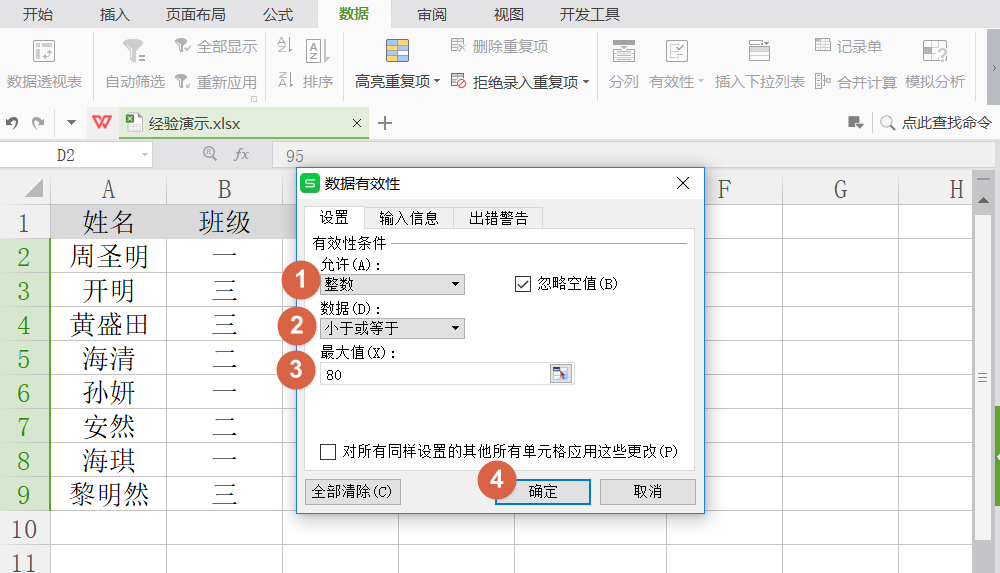Click Consolidate (合并计算) tool
Viewport: 1000px width, 573px height.
pos(856,82)
